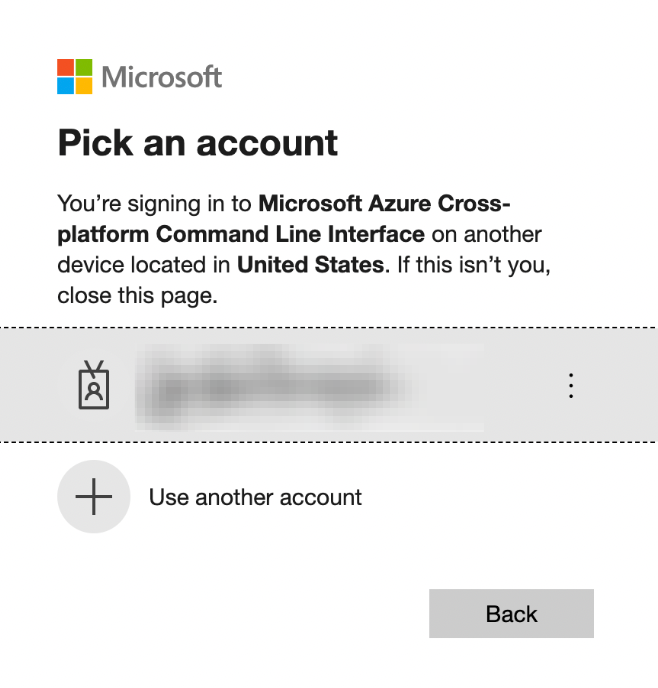Click the "close this page." text
658x688 pixels.
(x=137, y=296)
